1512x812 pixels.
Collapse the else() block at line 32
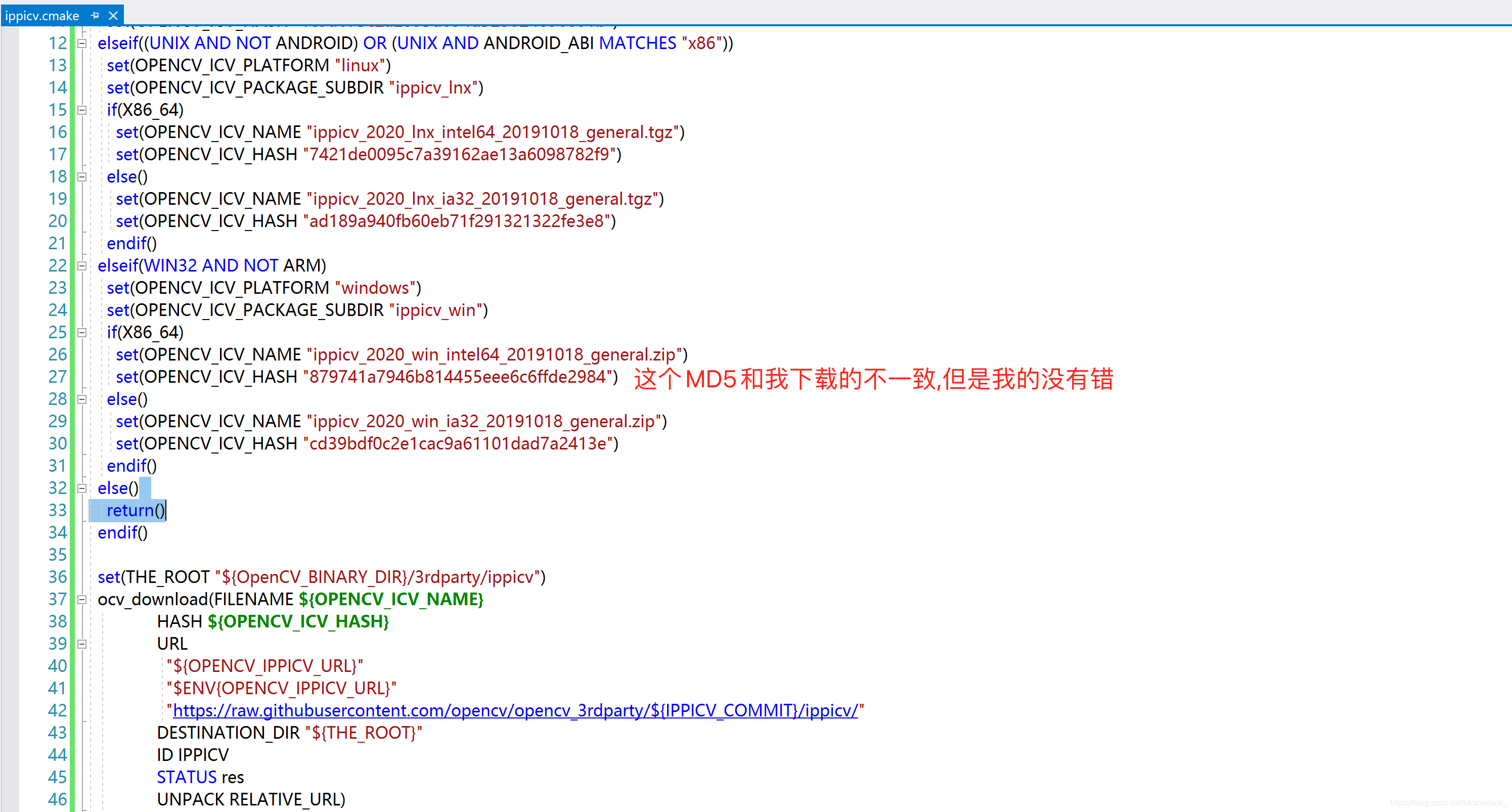click(x=82, y=488)
